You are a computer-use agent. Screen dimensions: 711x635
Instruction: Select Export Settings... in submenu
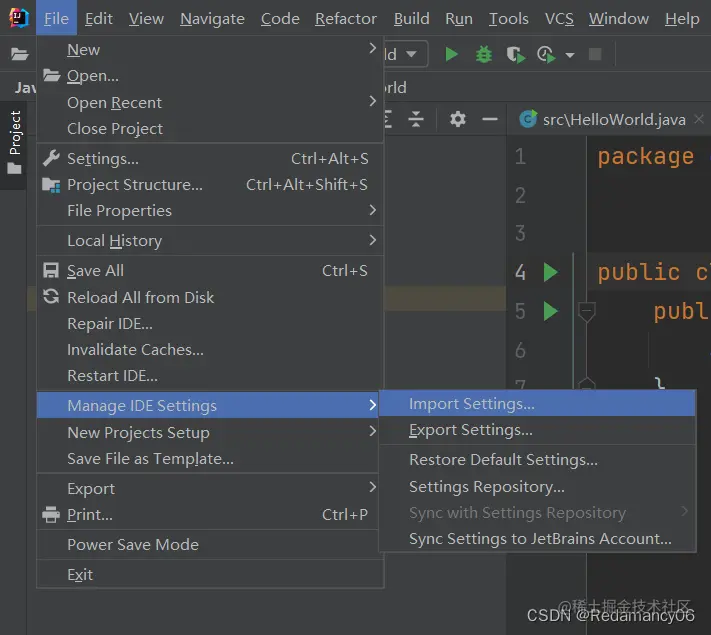(x=537, y=430)
